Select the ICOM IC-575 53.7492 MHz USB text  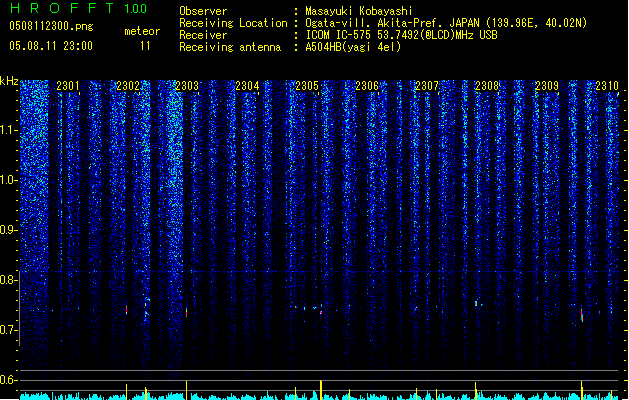coord(402,35)
